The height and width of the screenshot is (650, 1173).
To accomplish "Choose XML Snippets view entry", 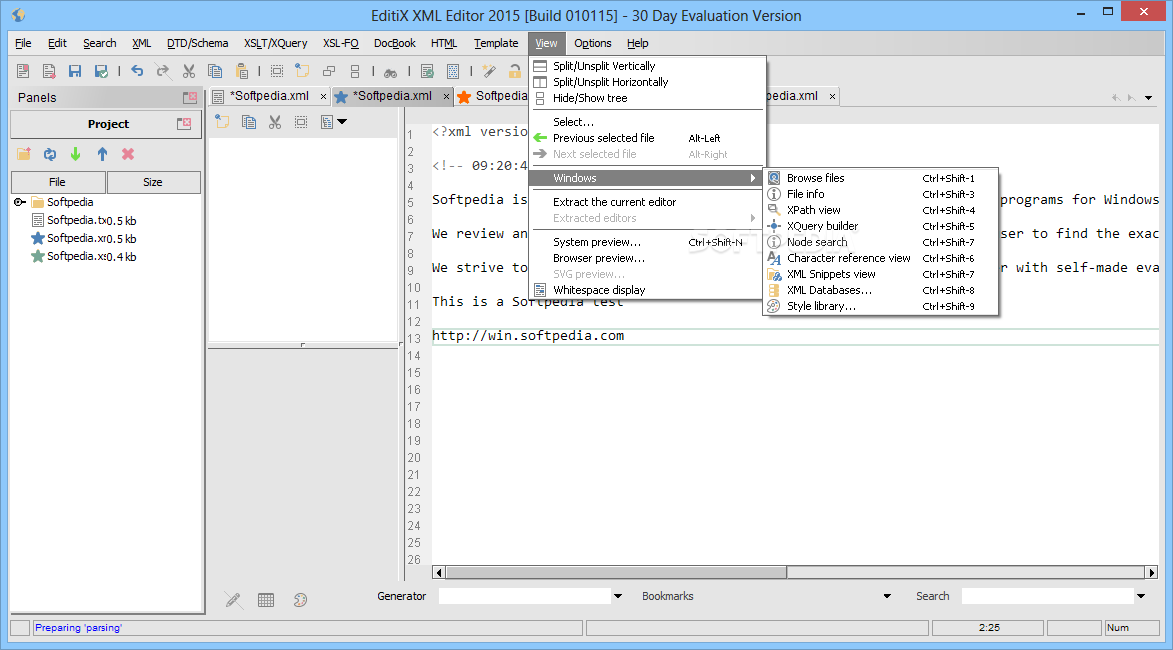I will 880,275.
